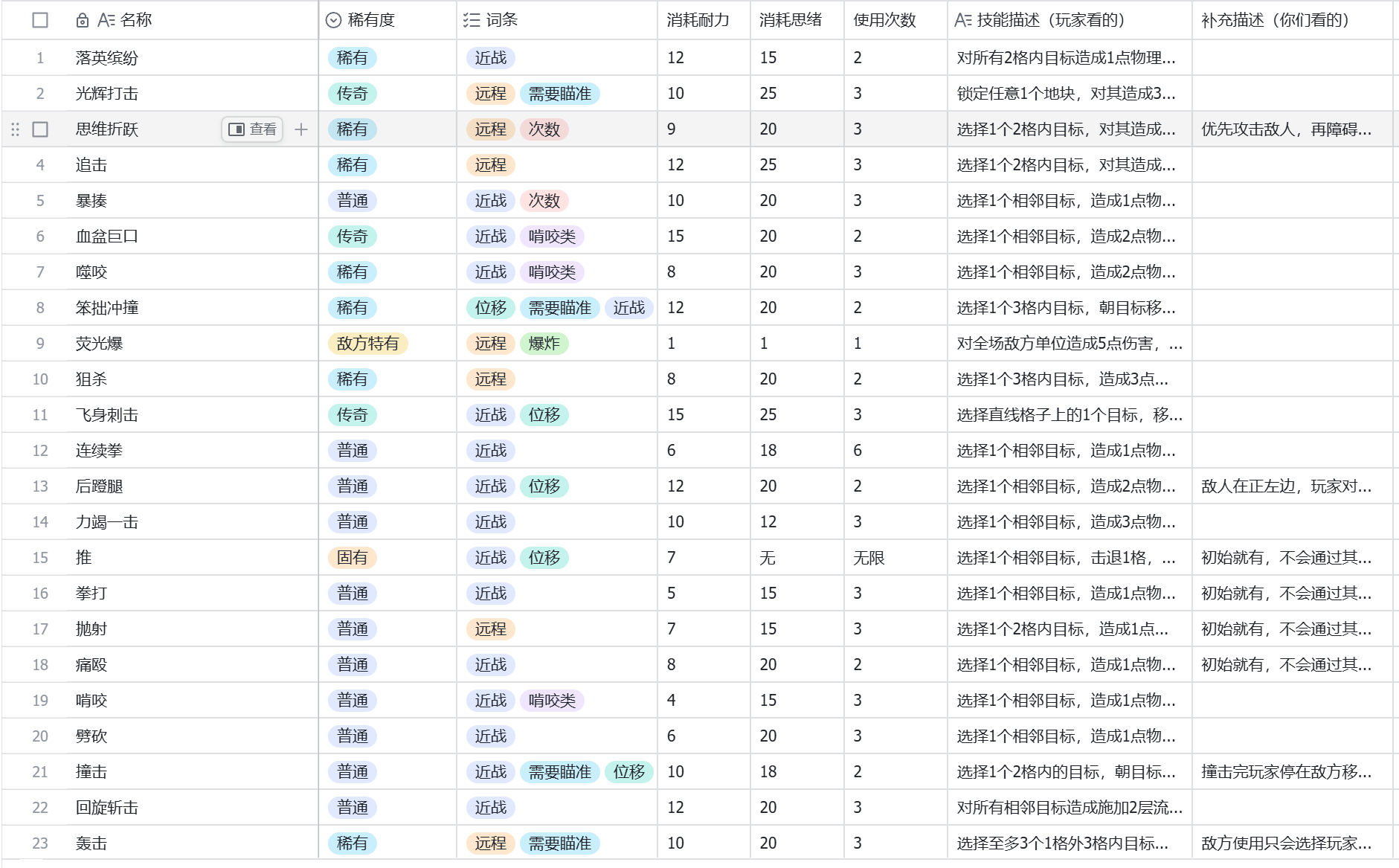Grab the drag handle on 思维折跃 row
Image resolution: width=1399 pixels, height=868 pixels.
pos(15,129)
